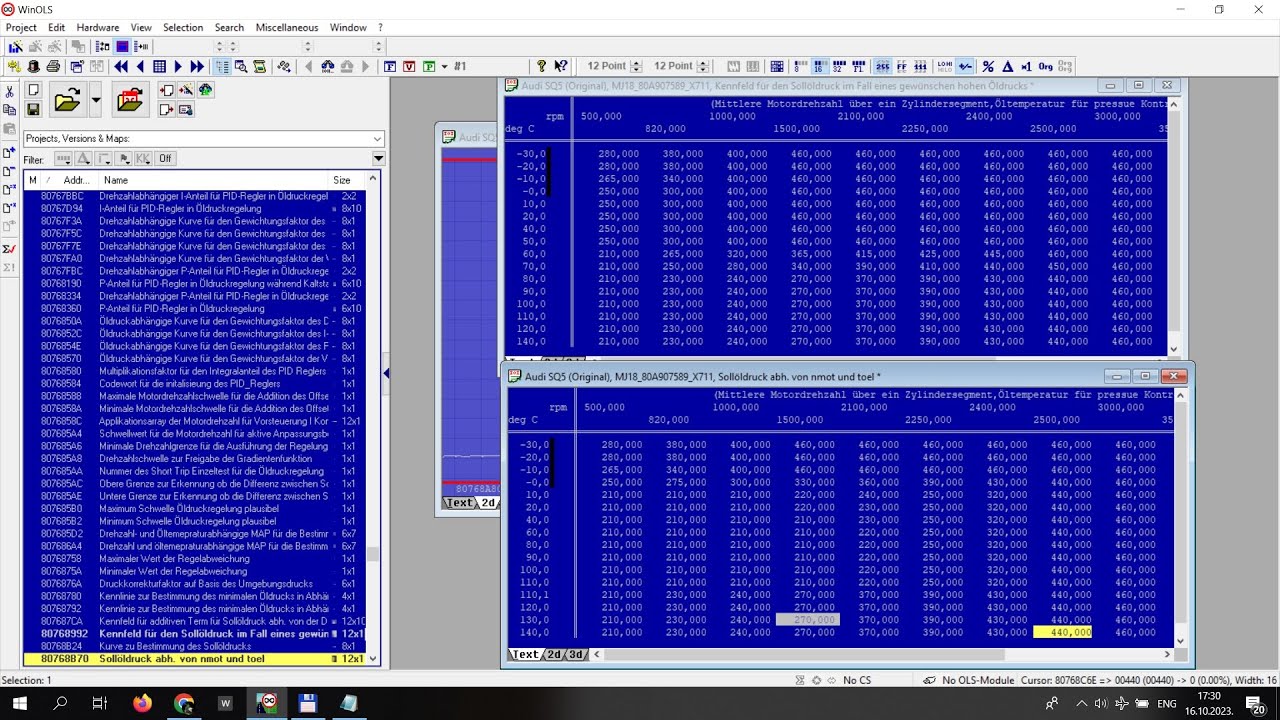Image resolution: width=1280 pixels, height=720 pixels.
Task: Click the Cut scissors icon
Action: pyautogui.click(x=9, y=92)
